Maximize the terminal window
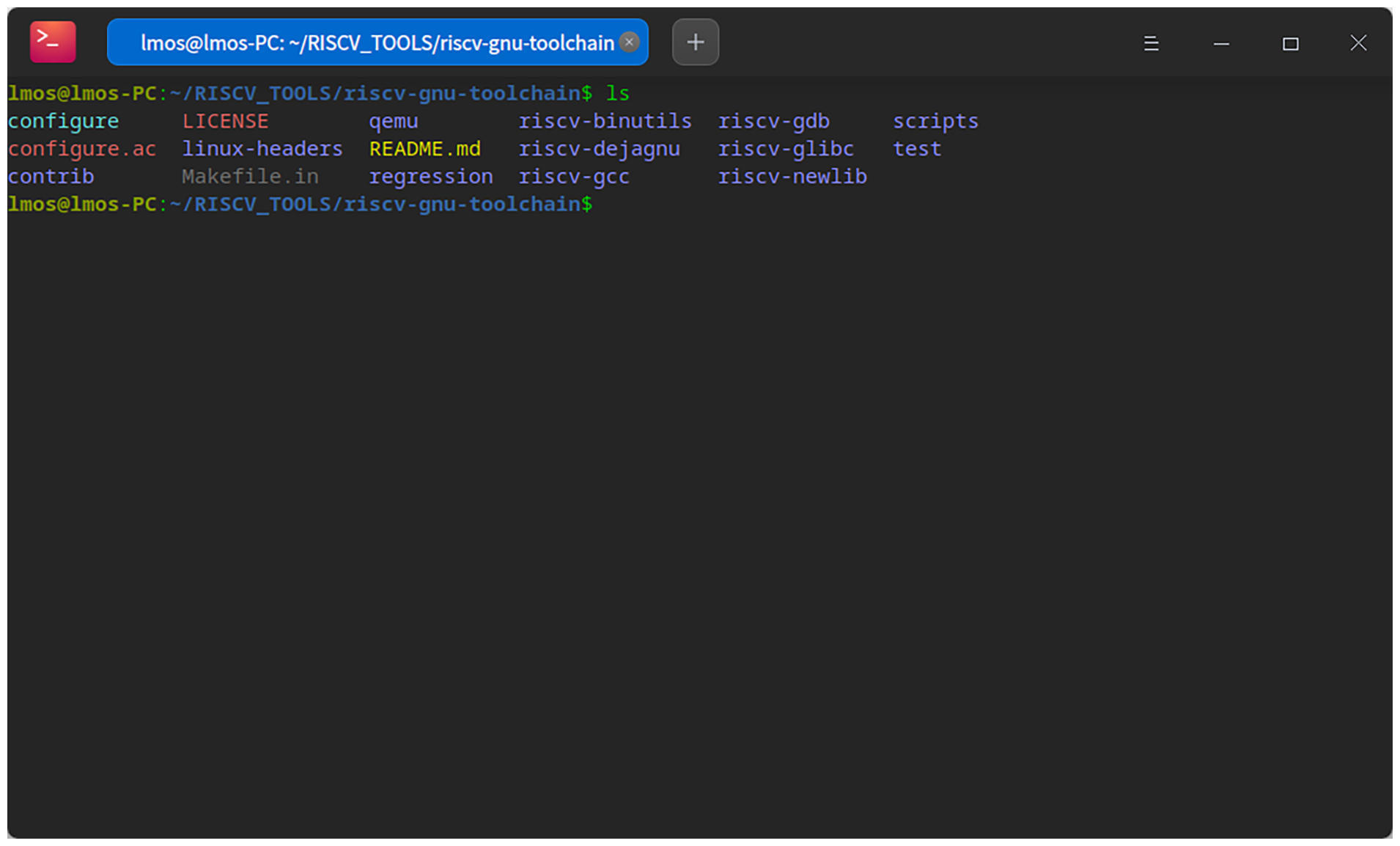This screenshot has width=1400, height=846. pos(1290,43)
